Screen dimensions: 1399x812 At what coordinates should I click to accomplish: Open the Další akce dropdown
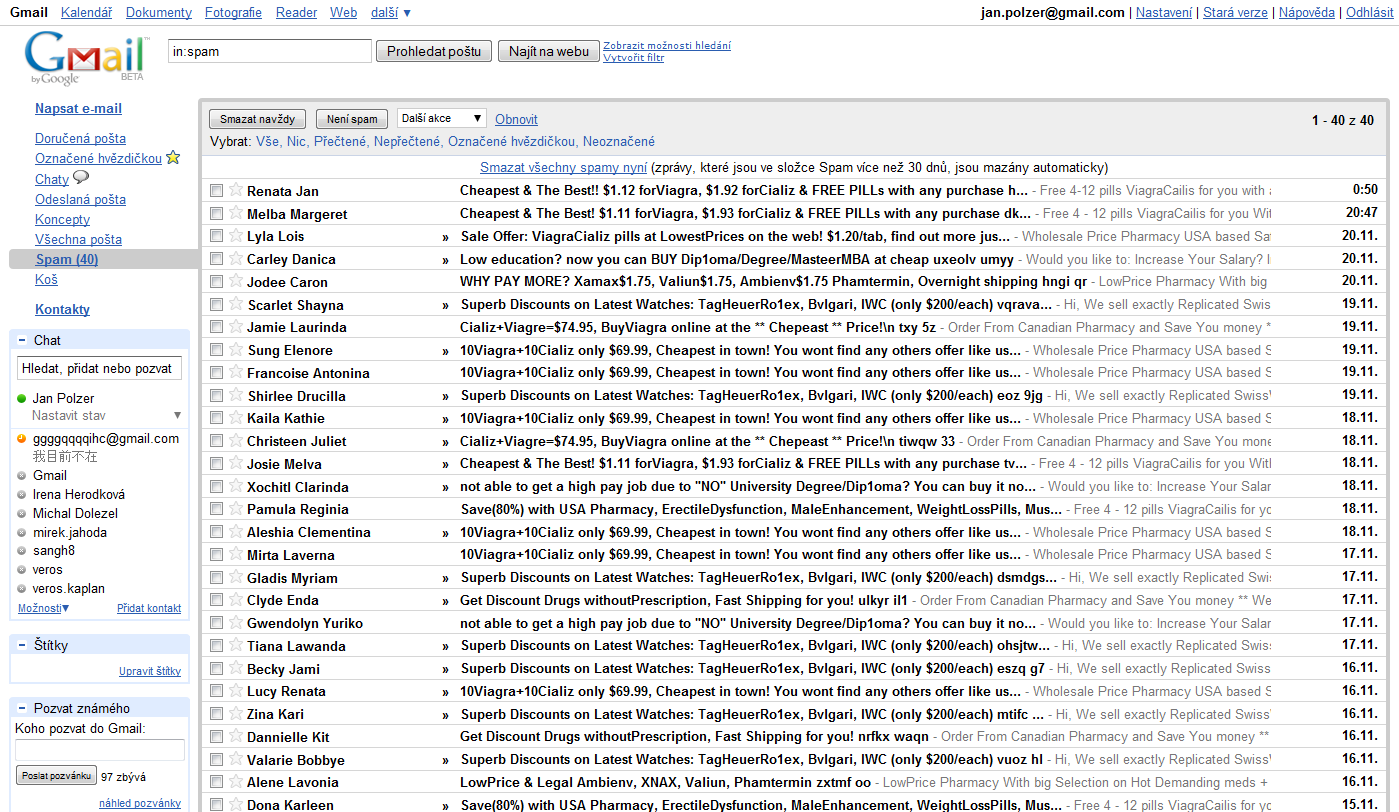pyautogui.click(x=442, y=118)
